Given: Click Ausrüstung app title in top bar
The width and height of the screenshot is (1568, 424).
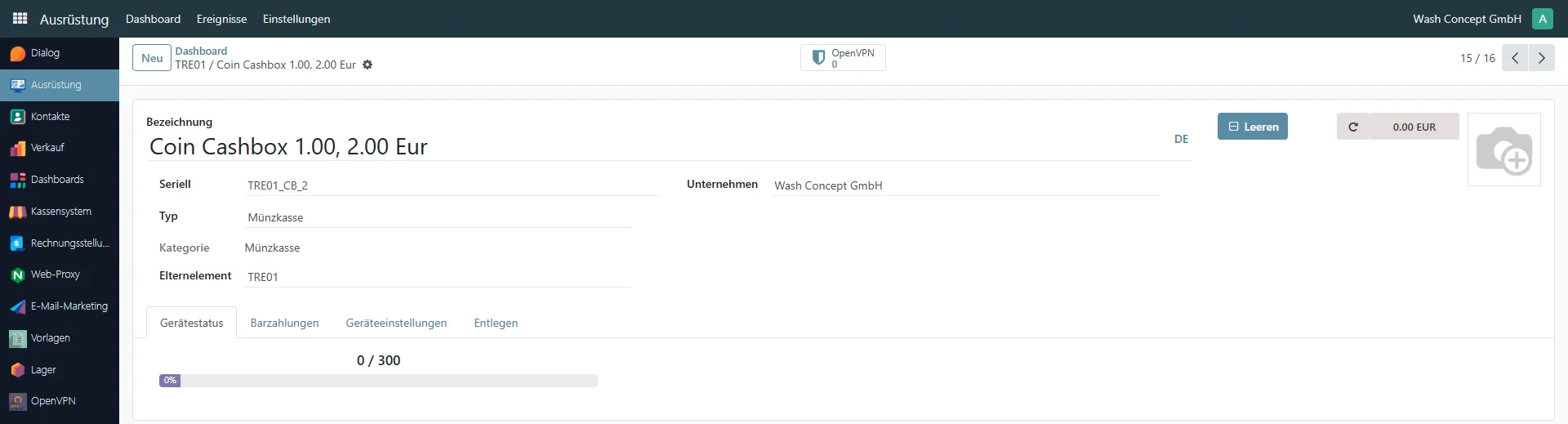Looking at the screenshot, I should (74, 19).
